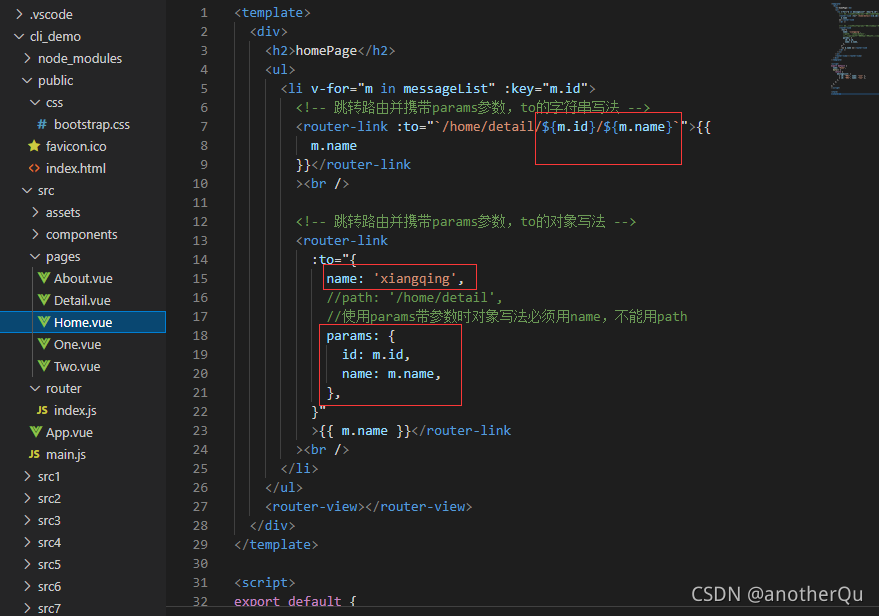Expand the src2 folder chevron
The height and width of the screenshot is (616, 879).
27,498
